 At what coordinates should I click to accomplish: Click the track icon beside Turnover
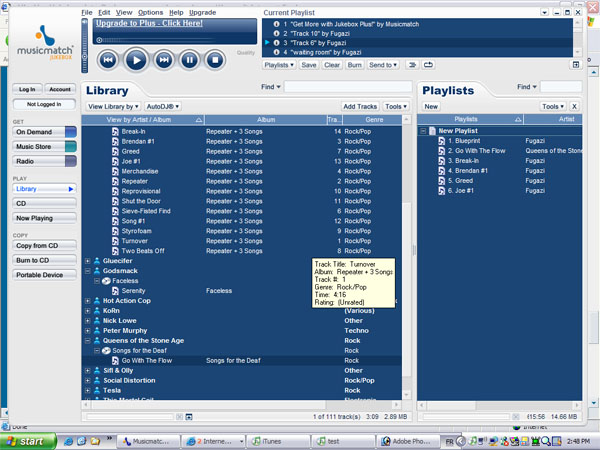coord(115,241)
